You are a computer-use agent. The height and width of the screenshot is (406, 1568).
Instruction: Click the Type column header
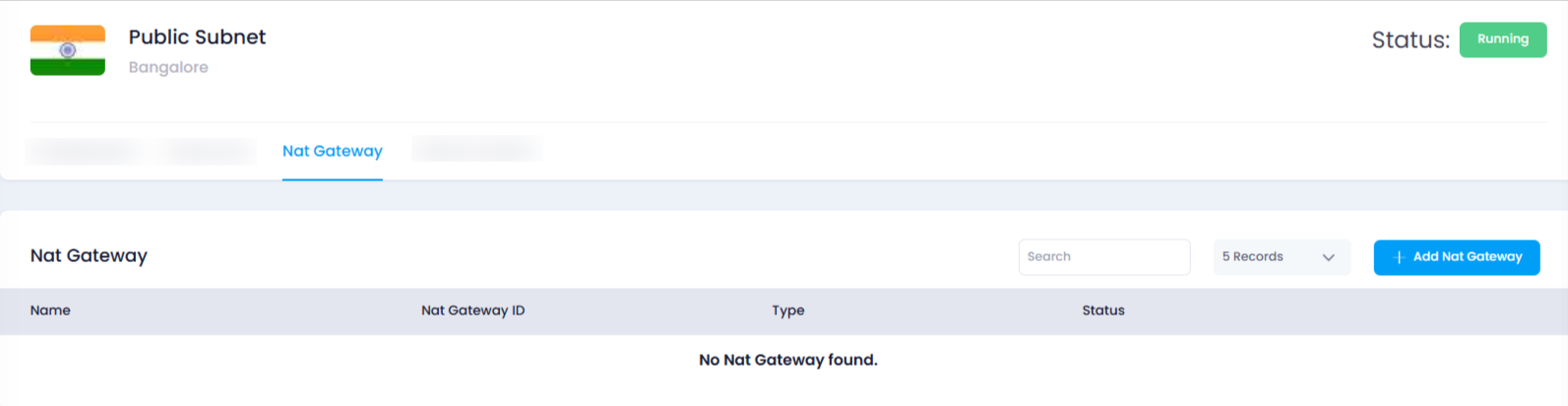pos(788,310)
